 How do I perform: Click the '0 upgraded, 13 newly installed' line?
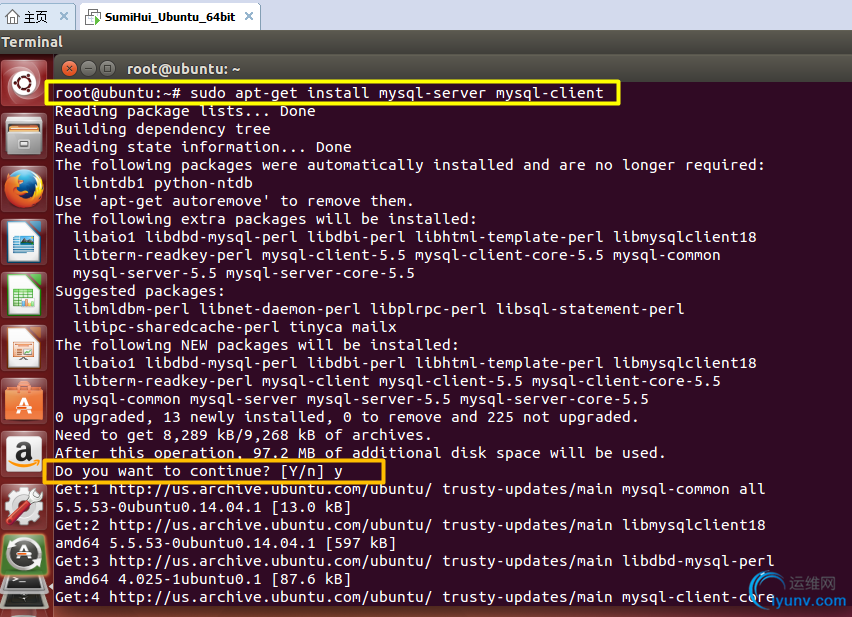347,417
